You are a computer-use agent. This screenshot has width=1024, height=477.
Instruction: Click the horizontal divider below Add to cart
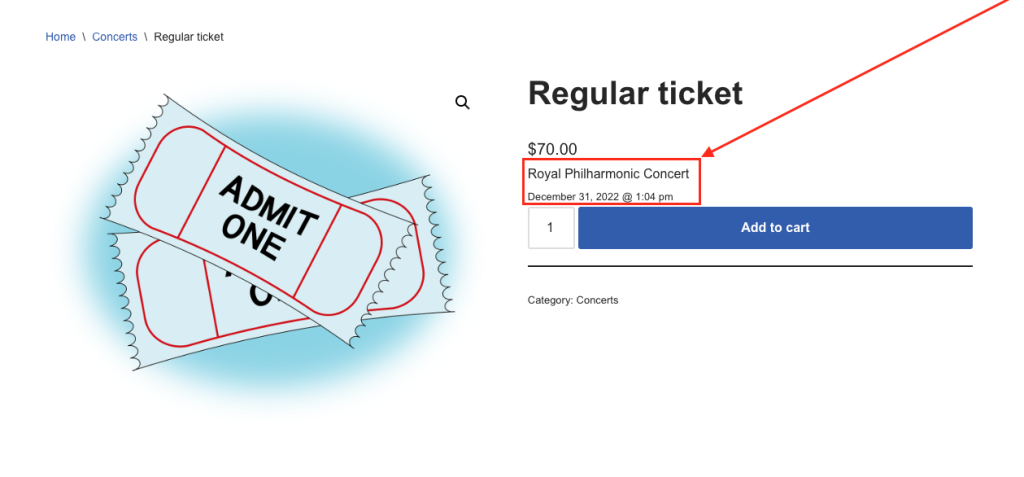(750, 267)
